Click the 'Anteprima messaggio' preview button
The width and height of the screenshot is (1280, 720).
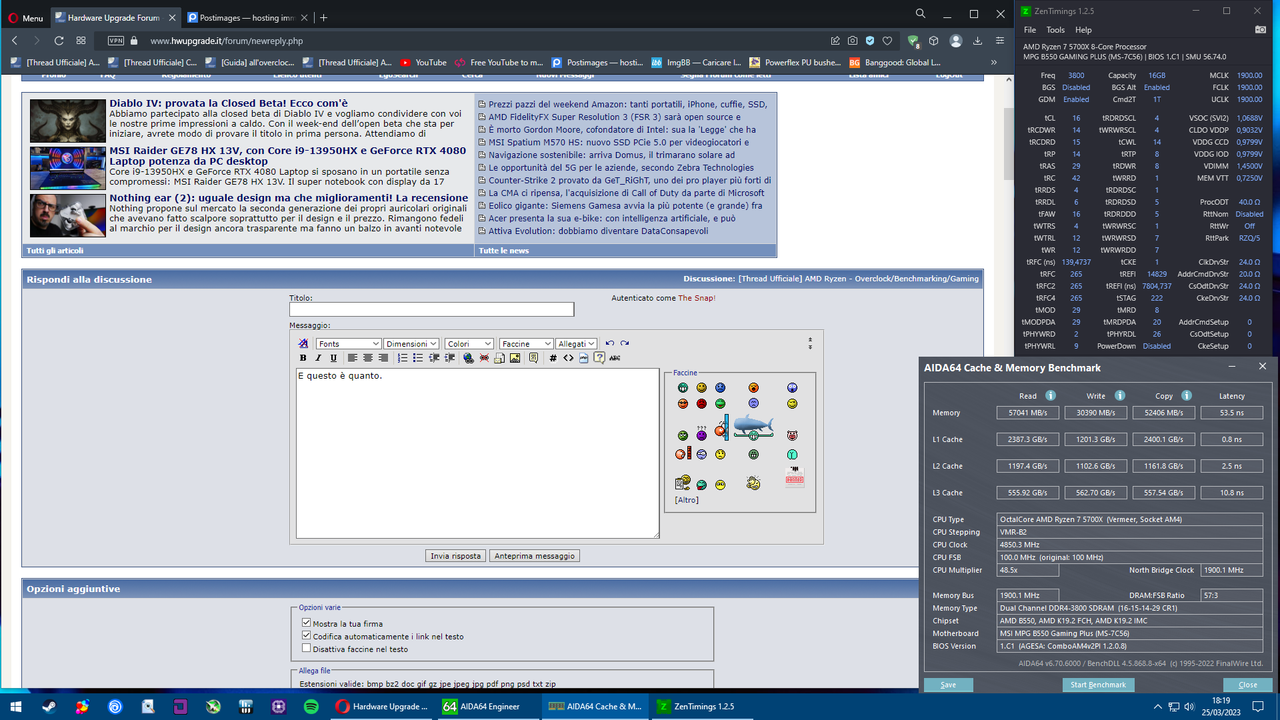(534, 556)
